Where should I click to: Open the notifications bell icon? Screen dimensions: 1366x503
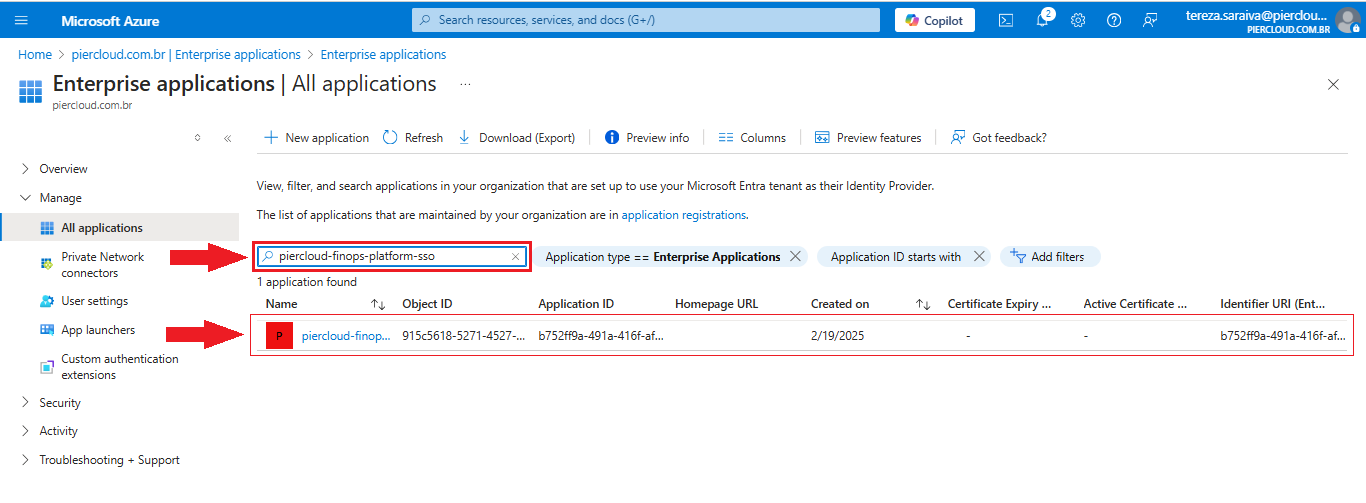(x=1042, y=20)
